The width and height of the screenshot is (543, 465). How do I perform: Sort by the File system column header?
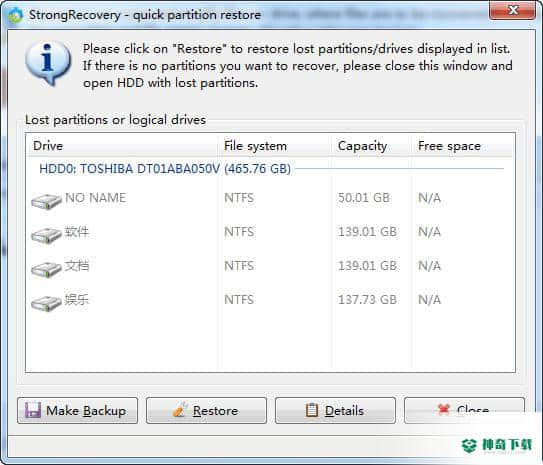(274, 146)
